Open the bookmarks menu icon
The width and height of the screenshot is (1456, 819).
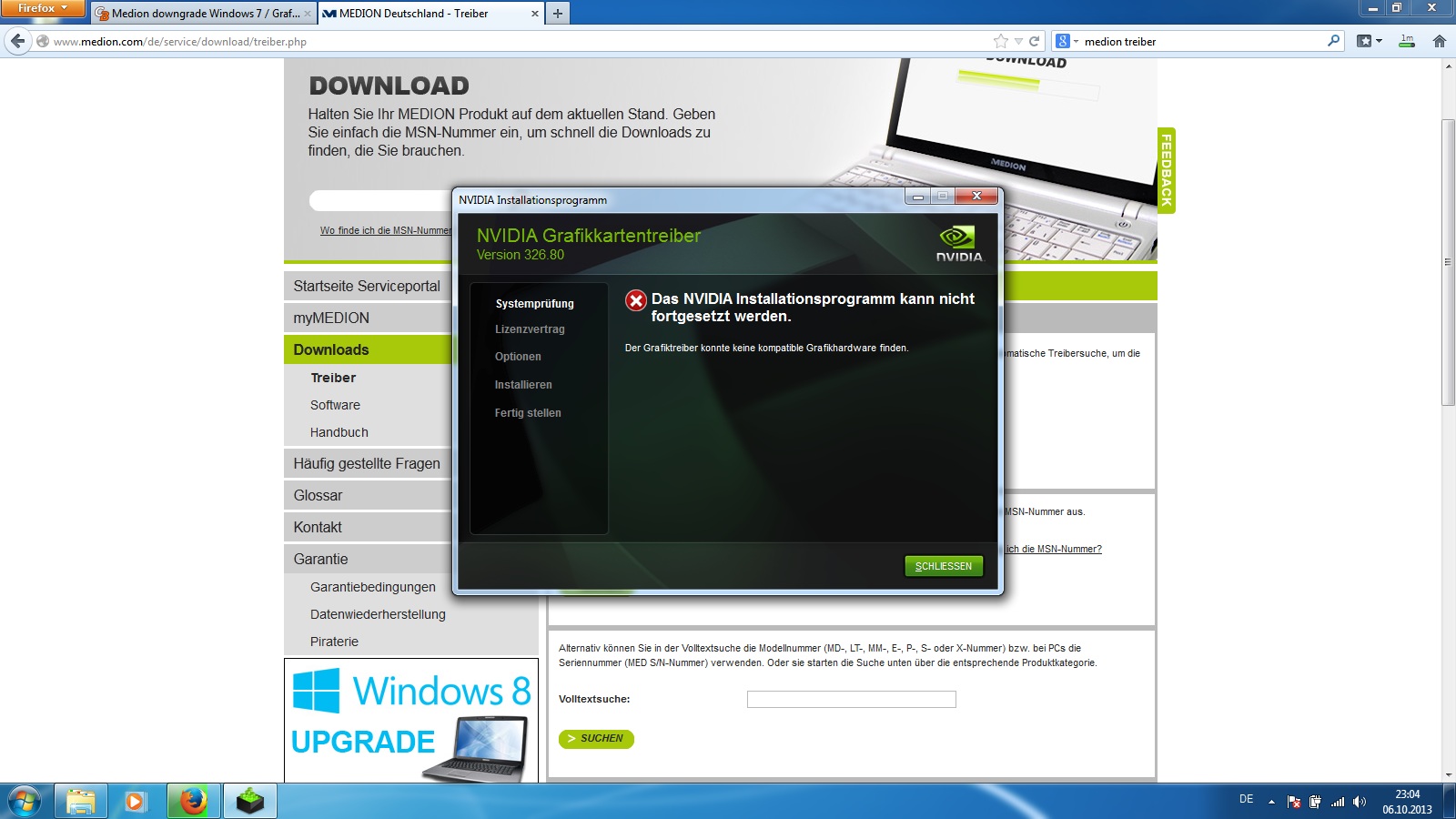click(1369, 41)
